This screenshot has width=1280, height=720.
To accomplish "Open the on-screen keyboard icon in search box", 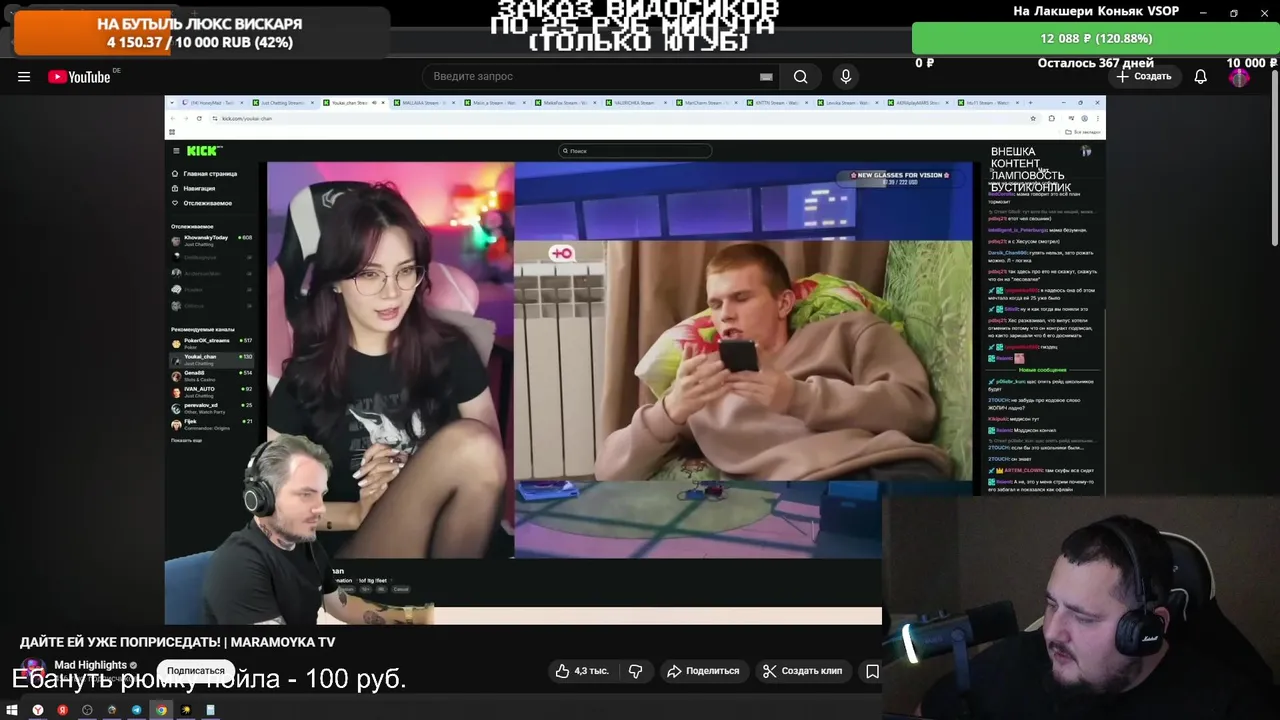I will [x=766, y=77].
